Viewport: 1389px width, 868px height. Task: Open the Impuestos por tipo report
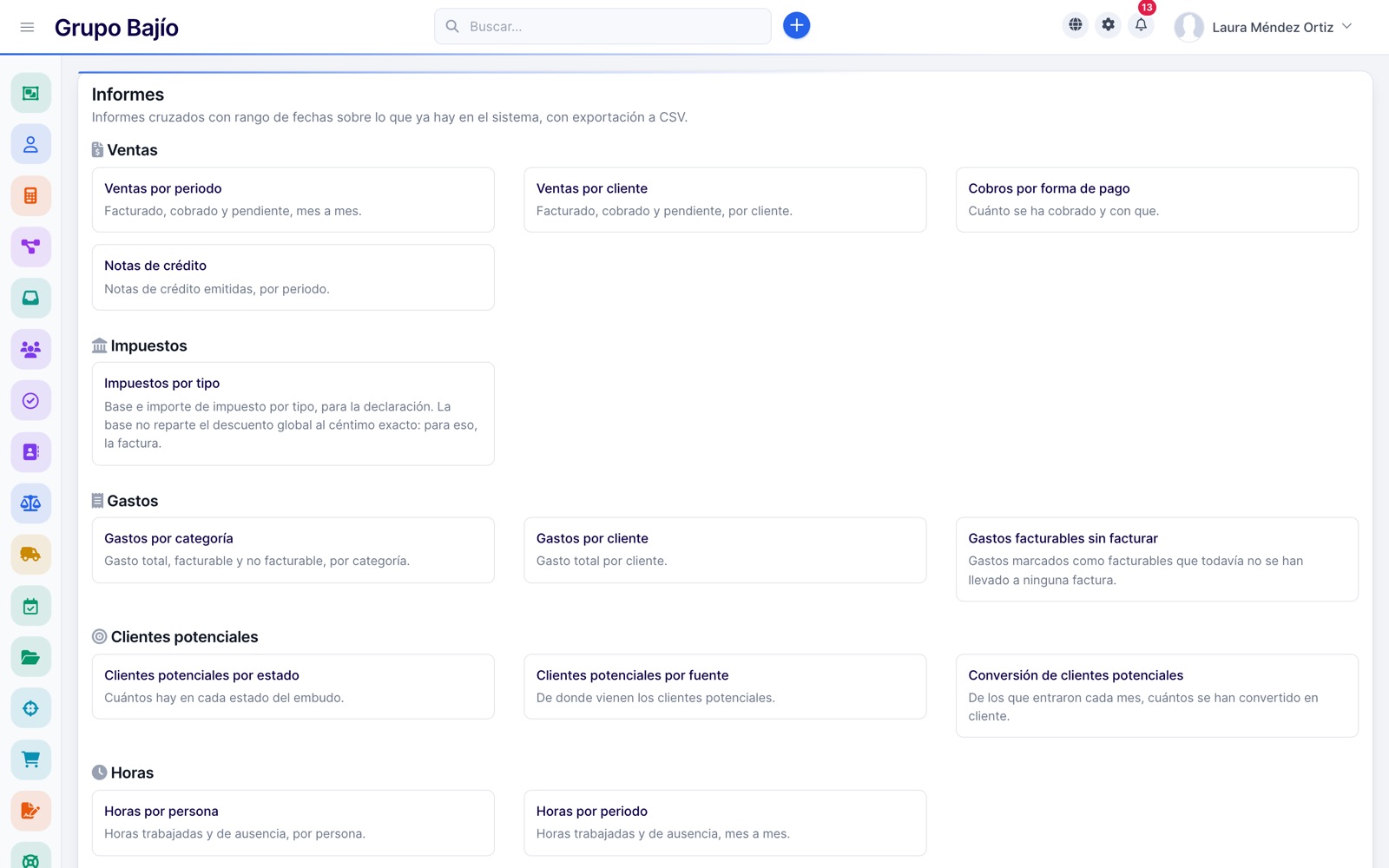293,414
